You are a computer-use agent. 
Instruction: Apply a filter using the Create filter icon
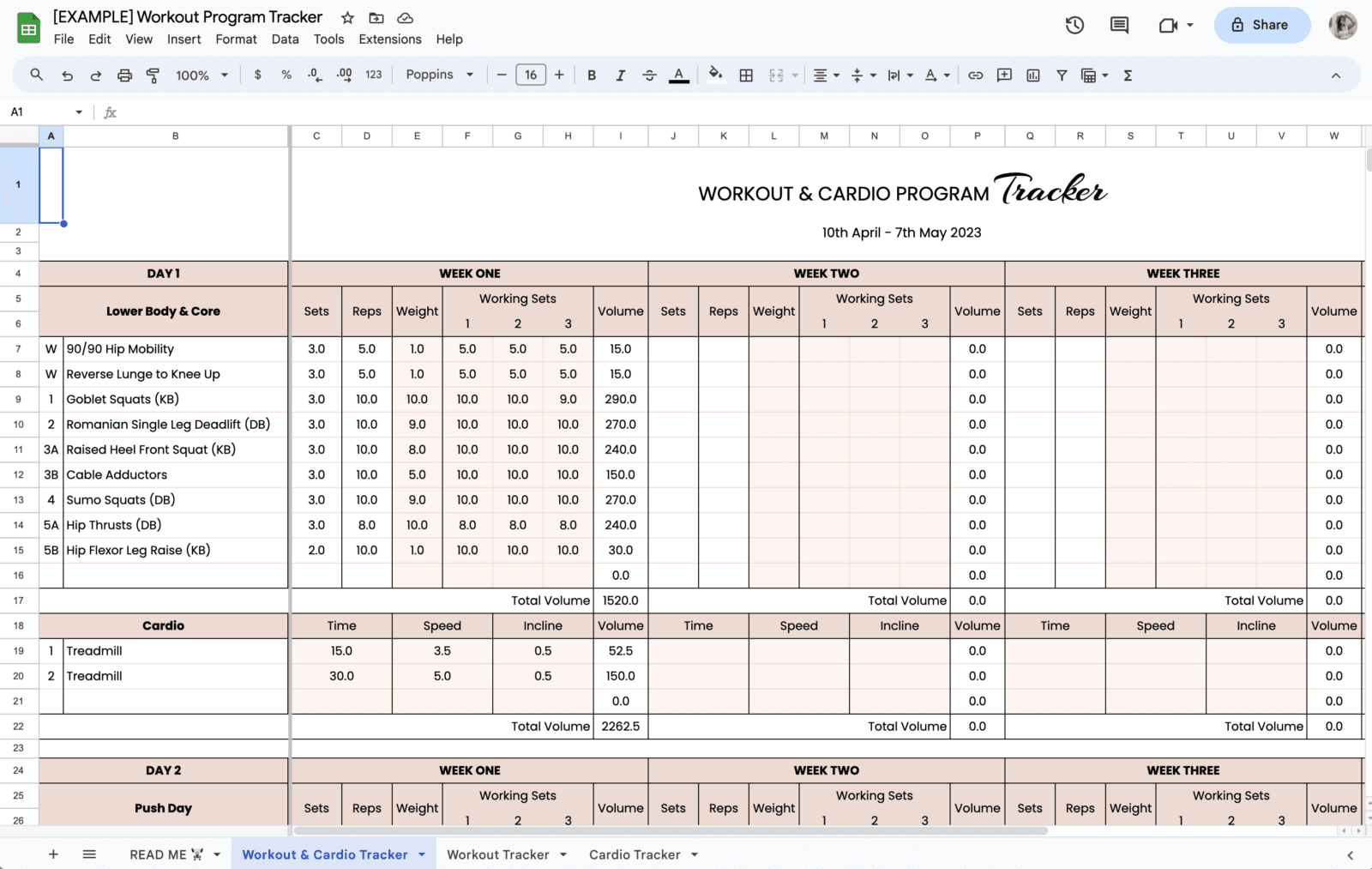coord(1062,75)
